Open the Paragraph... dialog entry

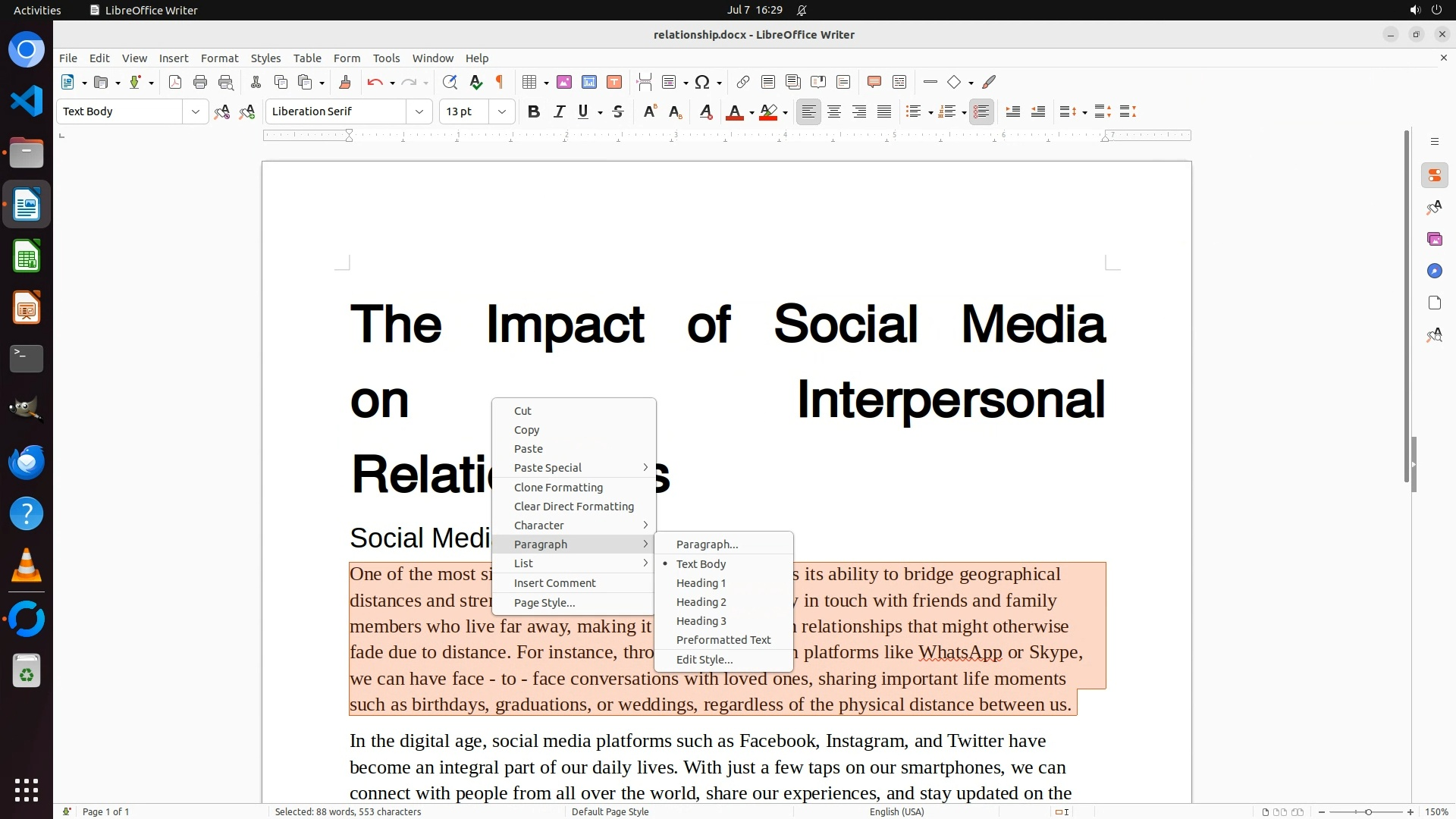pos(707,544)
